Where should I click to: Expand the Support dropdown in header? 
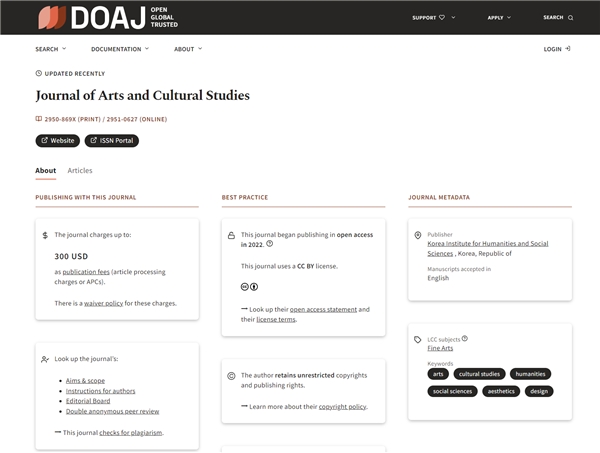point(428,18)
